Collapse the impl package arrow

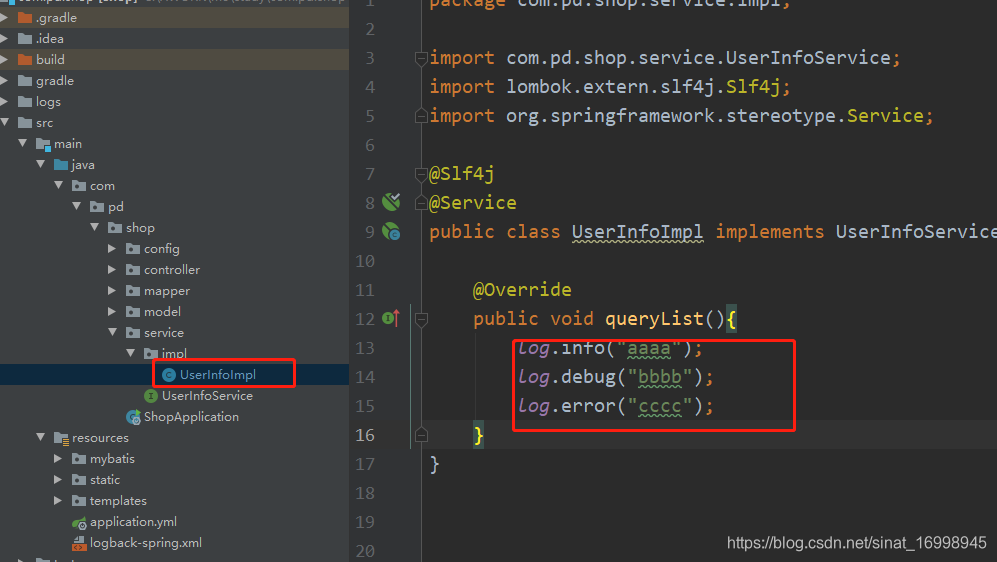[x=130, y=353]
